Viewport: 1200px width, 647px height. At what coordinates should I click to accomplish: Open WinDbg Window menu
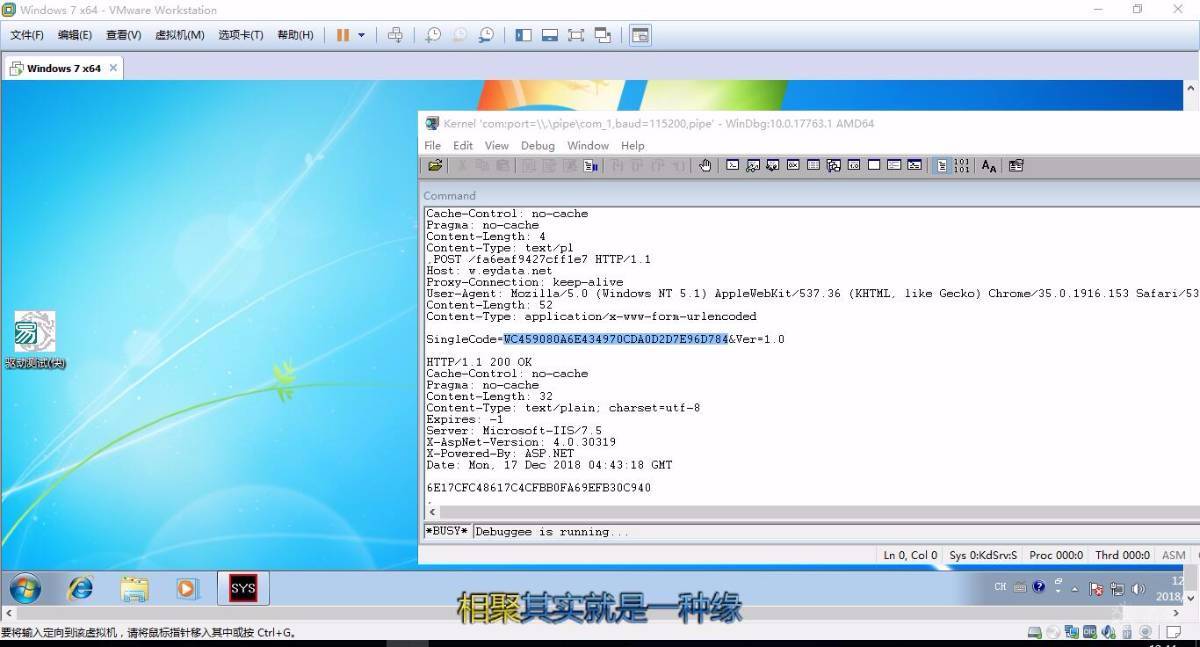(588, 145)
